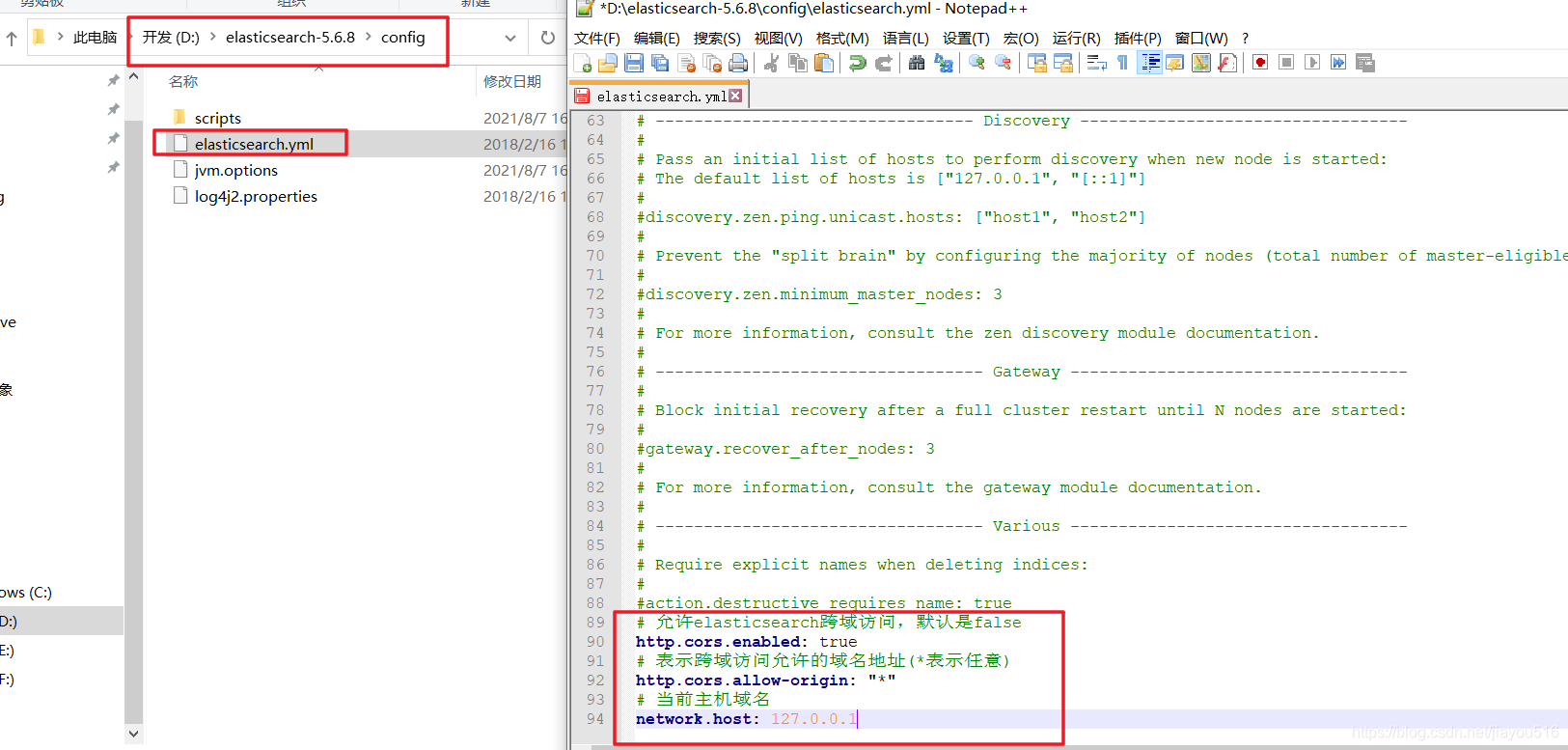Viewport: 1568px width, 750px height.
Task: Open the ? help menu
Action: tap(1245, 38)
